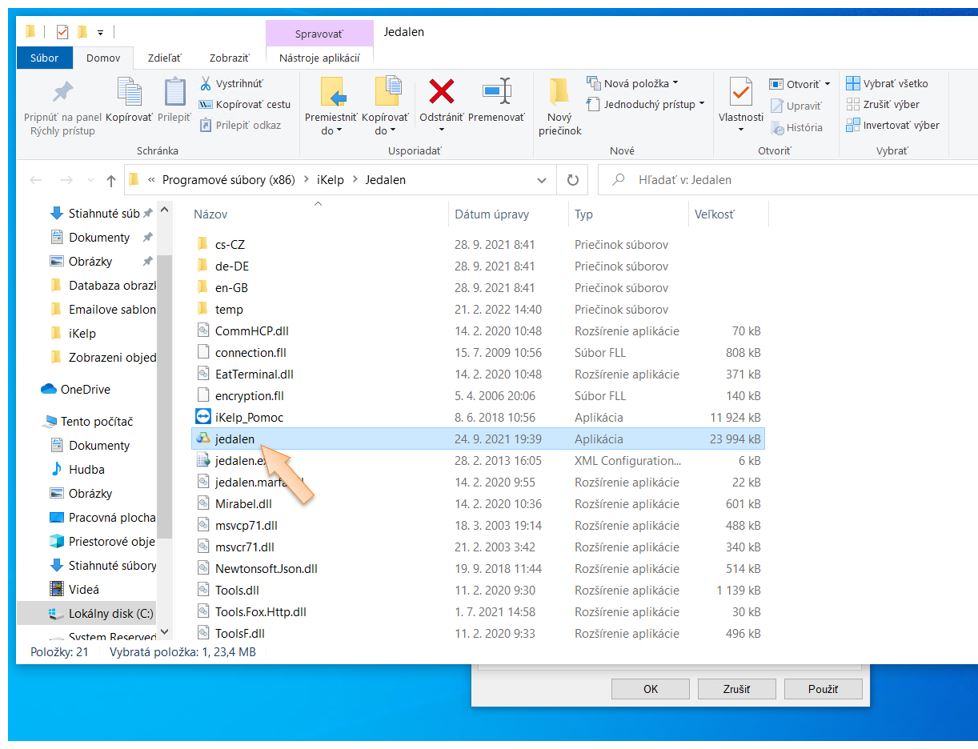Click the Hľadať v: Jedalen search field

click(790, 180)
